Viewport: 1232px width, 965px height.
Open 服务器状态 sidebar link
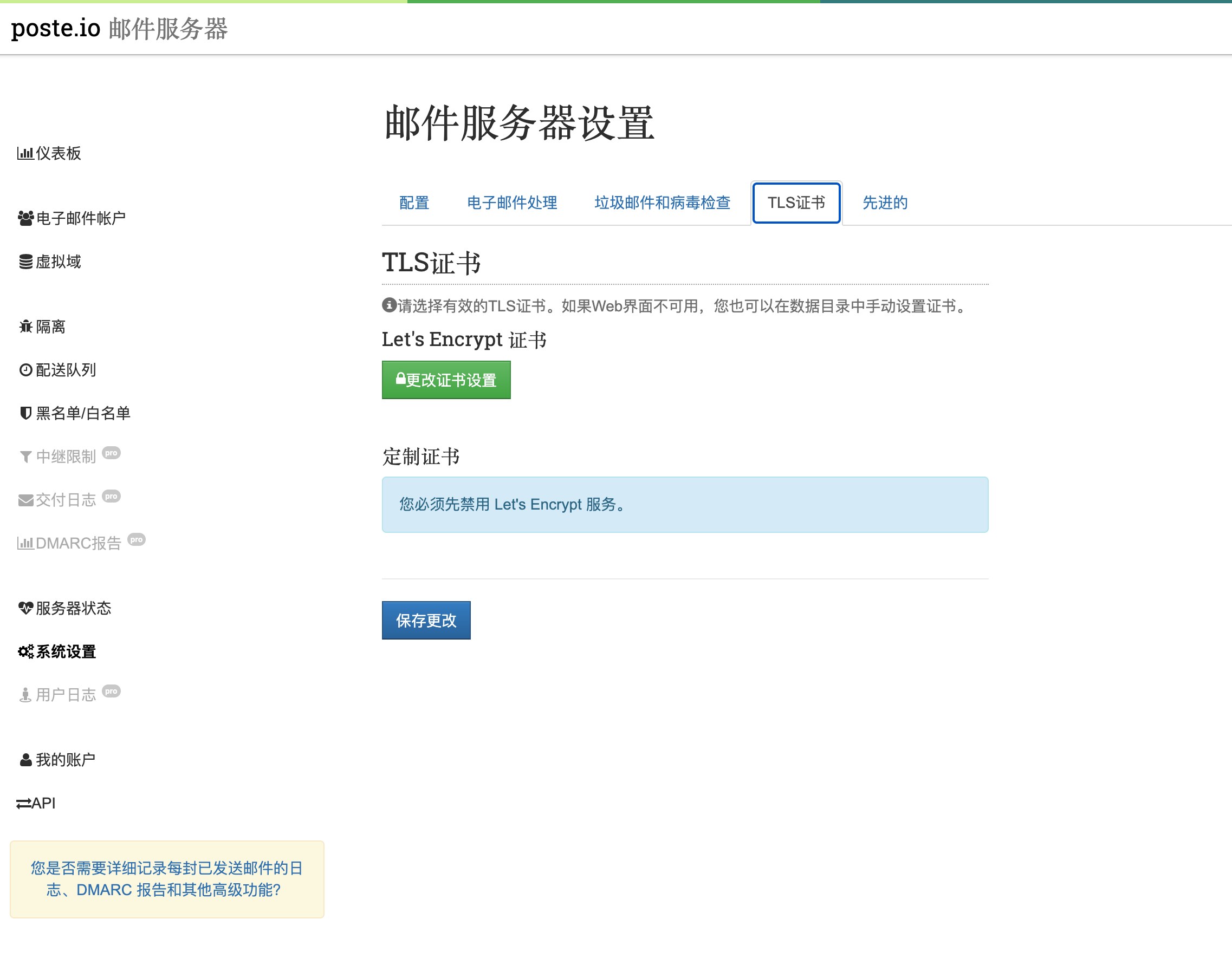click(x=65, y=609)
